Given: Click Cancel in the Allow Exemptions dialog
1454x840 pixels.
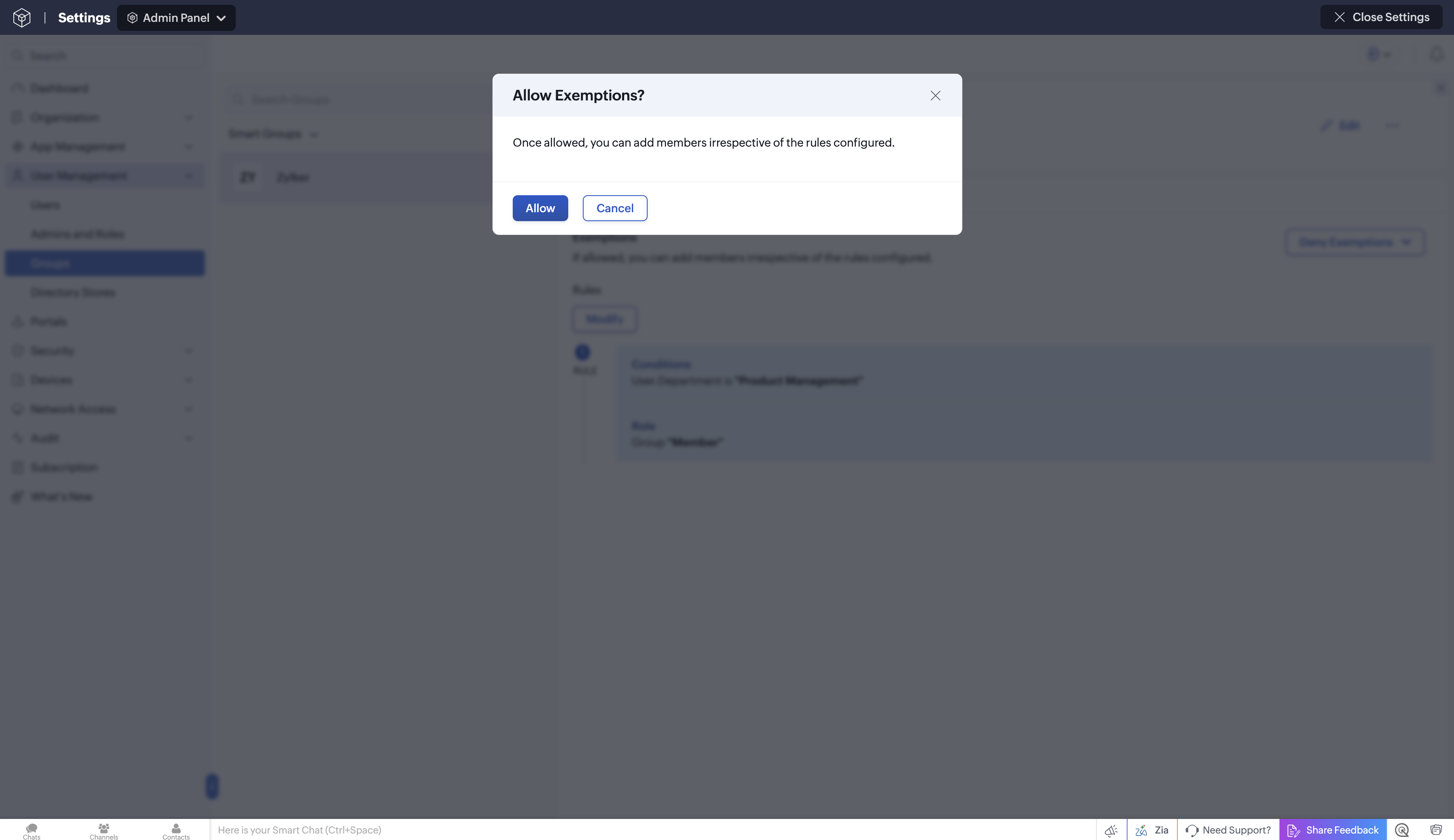Looking at the screenshot, I should tap(615, 208).
